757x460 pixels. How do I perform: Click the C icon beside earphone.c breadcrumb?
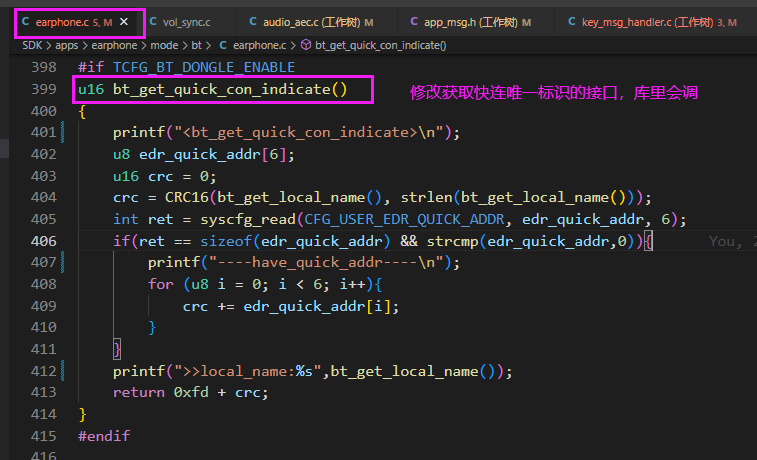[x=223, y=45]
